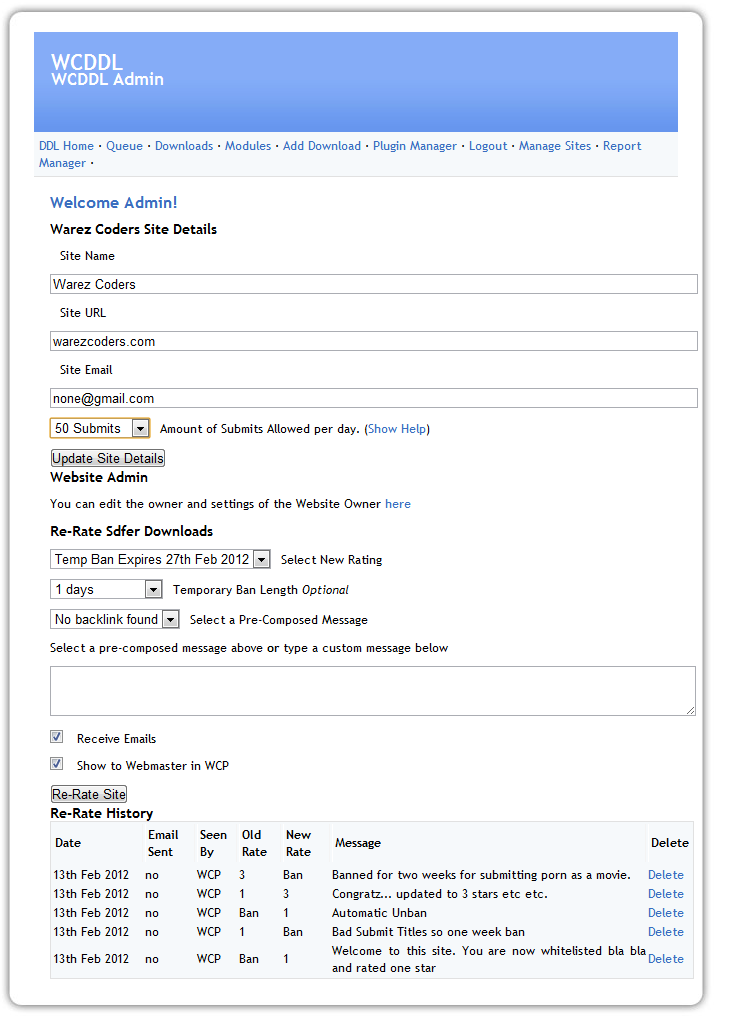Go to Plugin Manager page
Screen dimensions: 730x1030
point(414,146)
